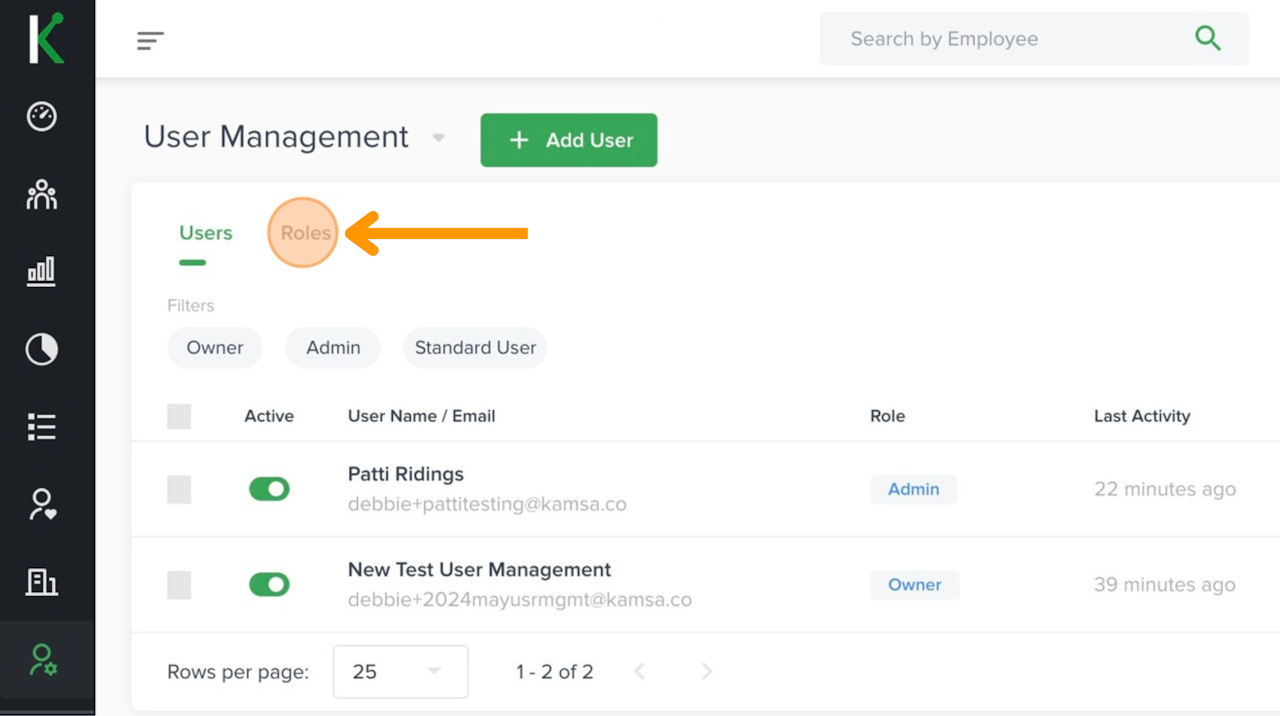This screenshot has height=716, width=1280.
Task: Open the pie chart icon in sidebar
Action: click(42, 349)
